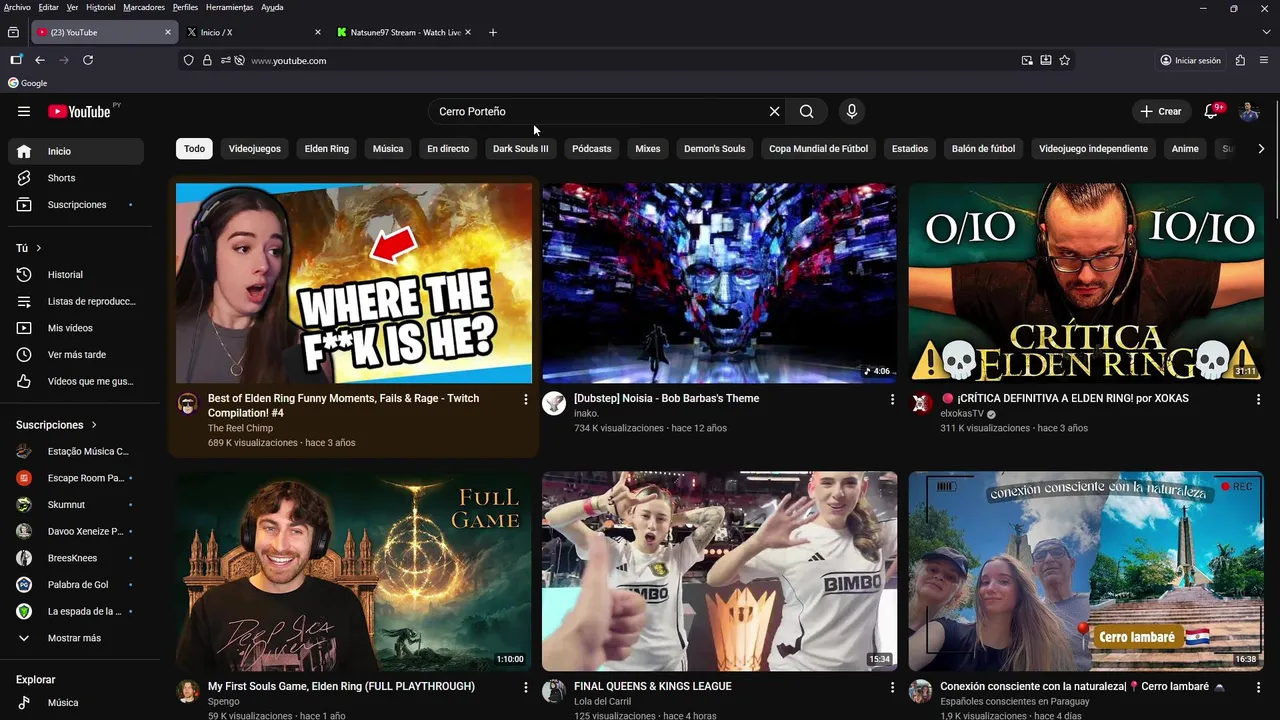
Task: Open the browser application menu icon
Action: coord(1264,60)
